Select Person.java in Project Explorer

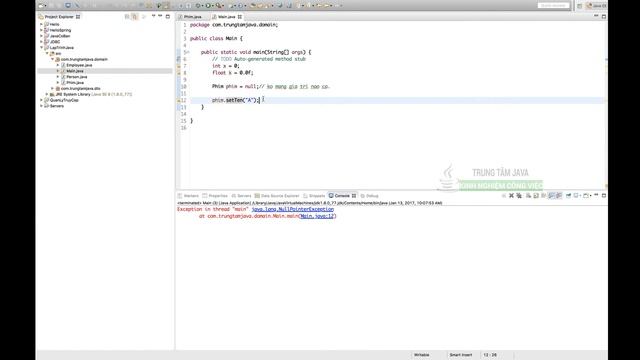[x=77, y=77]
